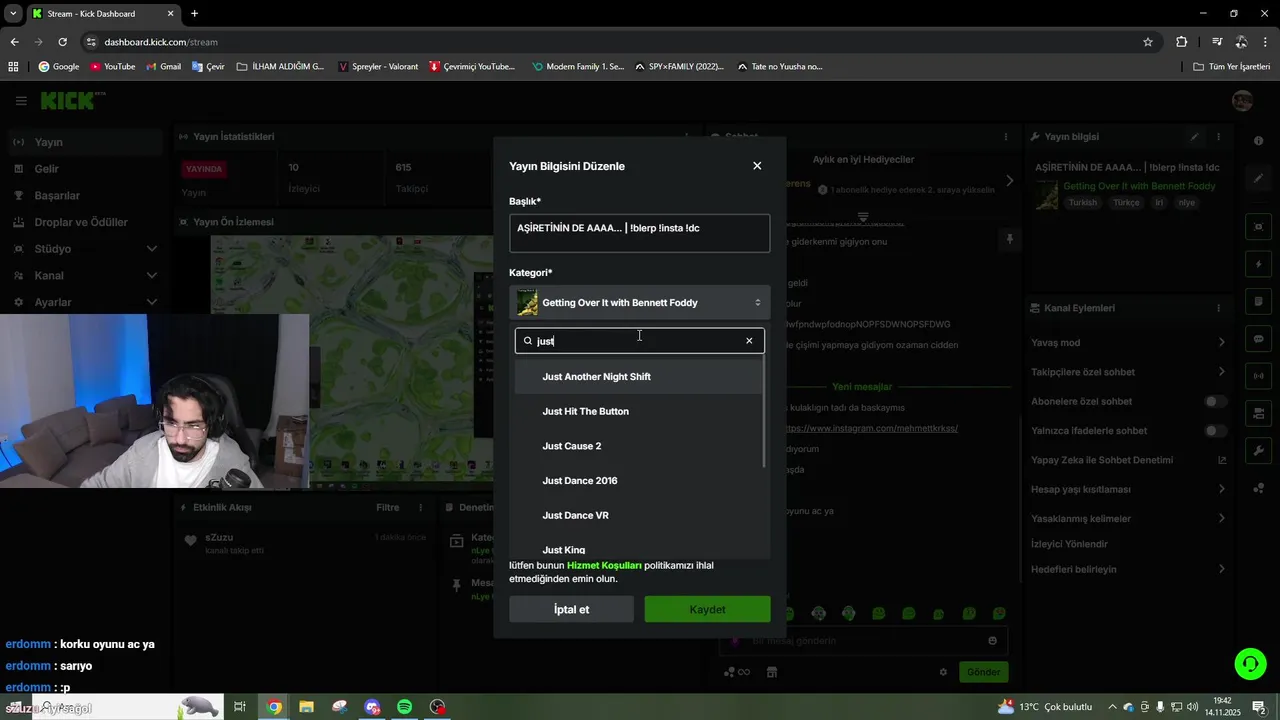Click the chat bubble icon in right sidebar

[x=1259, y=339]
